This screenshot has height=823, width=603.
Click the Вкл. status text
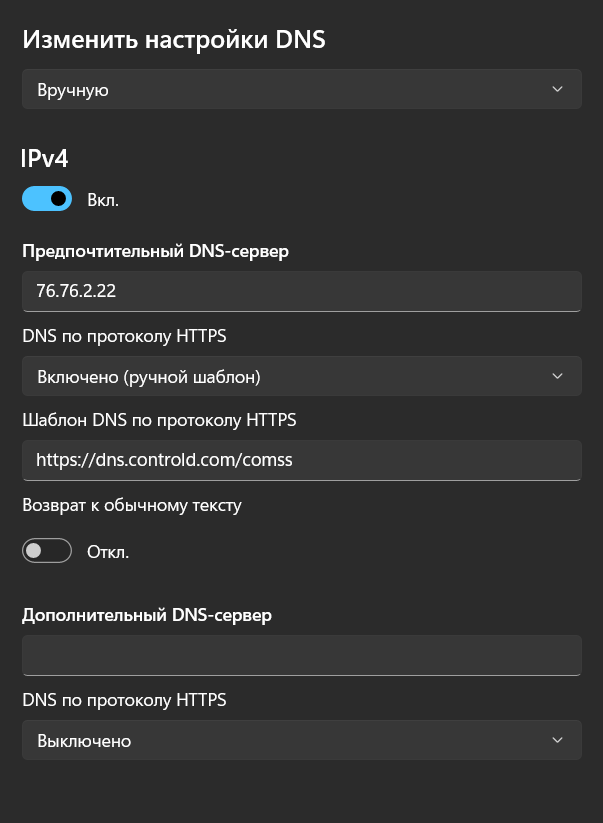pos(103,200)
